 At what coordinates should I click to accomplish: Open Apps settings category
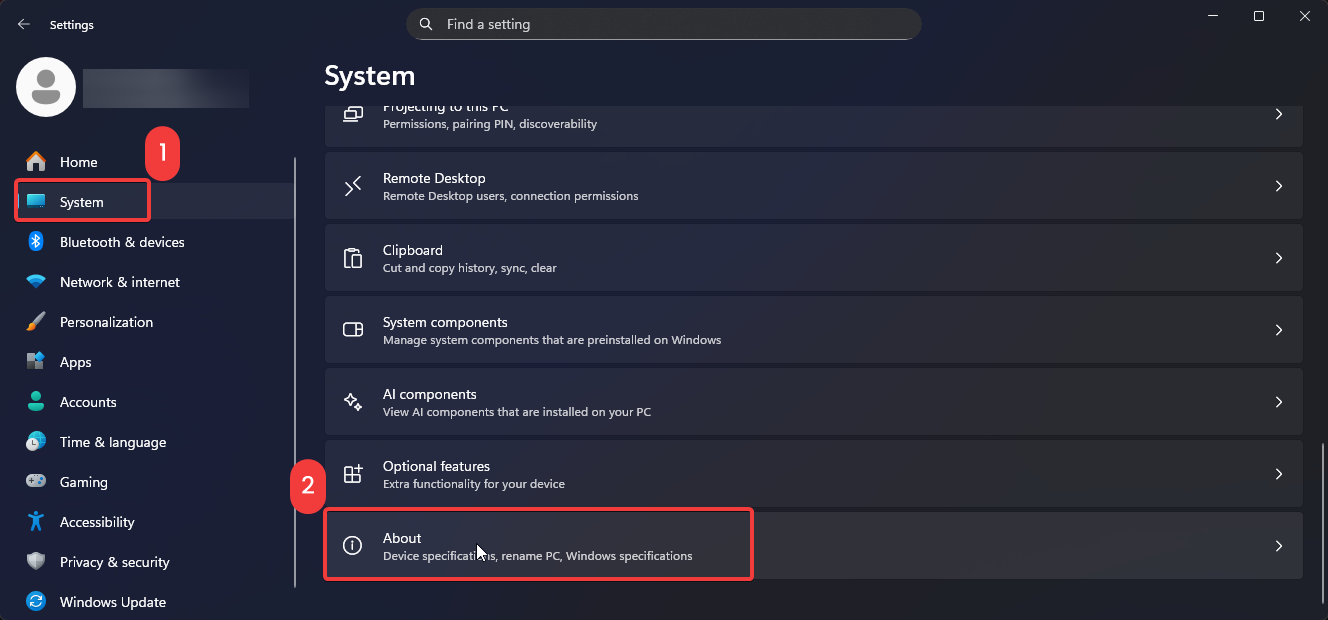pyautogui.click(x=155, y=362)
